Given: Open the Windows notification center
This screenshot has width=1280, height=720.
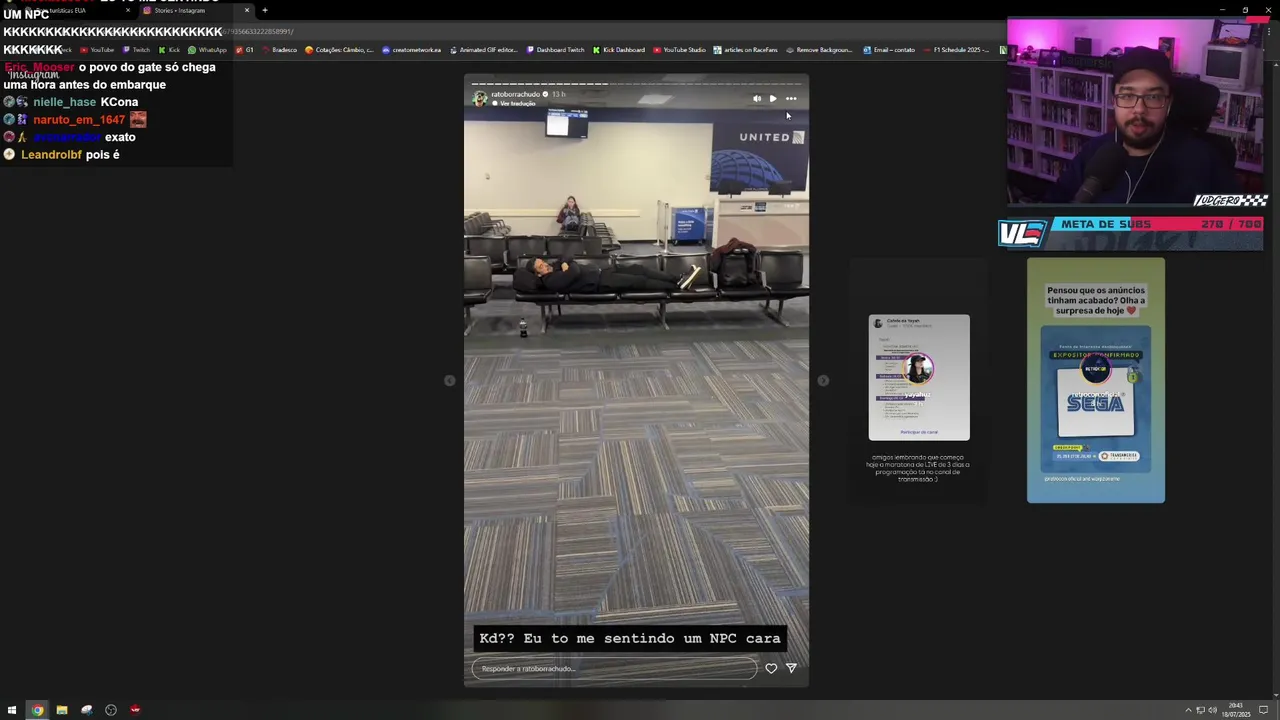Looking at the screenshot, I should (1264, 710).
